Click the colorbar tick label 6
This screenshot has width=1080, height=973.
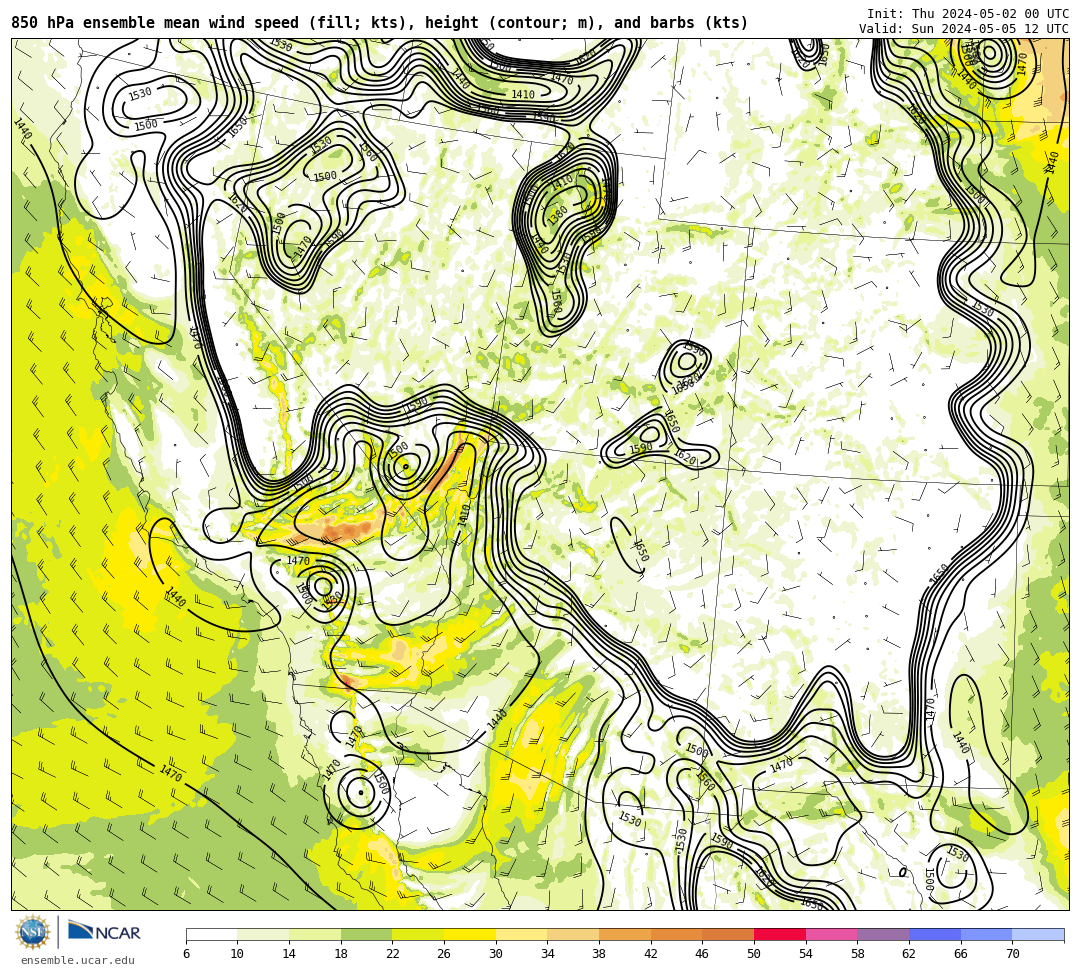pyautogui.click(x=186, y=954)
